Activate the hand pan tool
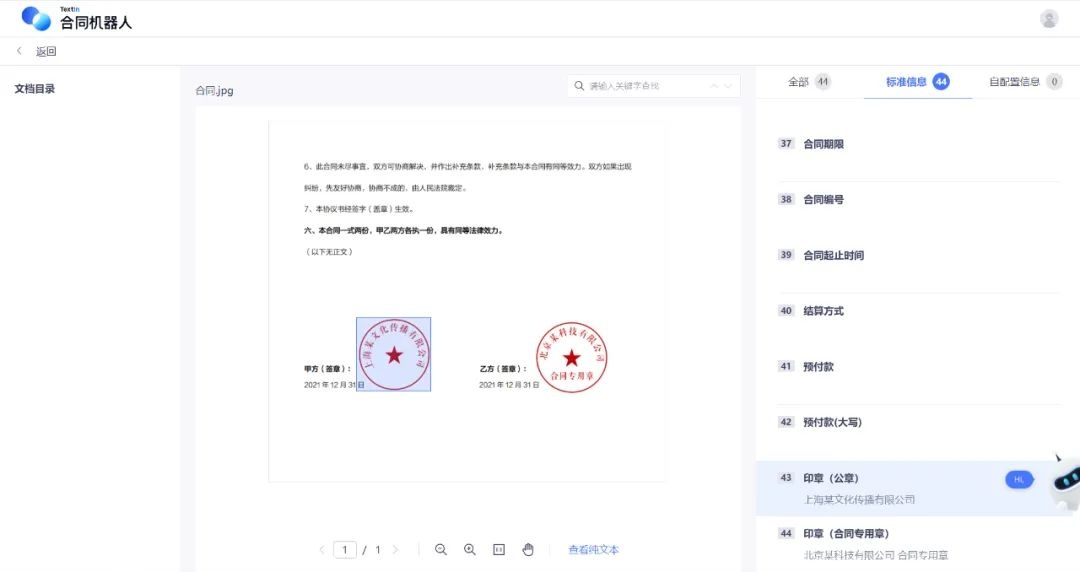The height and width of the screenshot is (572, 1080). pos(528,550)
